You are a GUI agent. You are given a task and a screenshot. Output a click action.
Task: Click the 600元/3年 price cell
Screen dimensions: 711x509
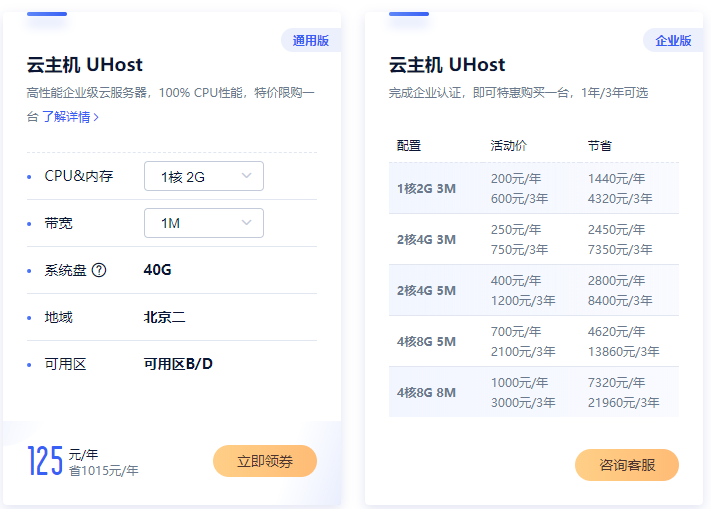click(x=520, y=199)
